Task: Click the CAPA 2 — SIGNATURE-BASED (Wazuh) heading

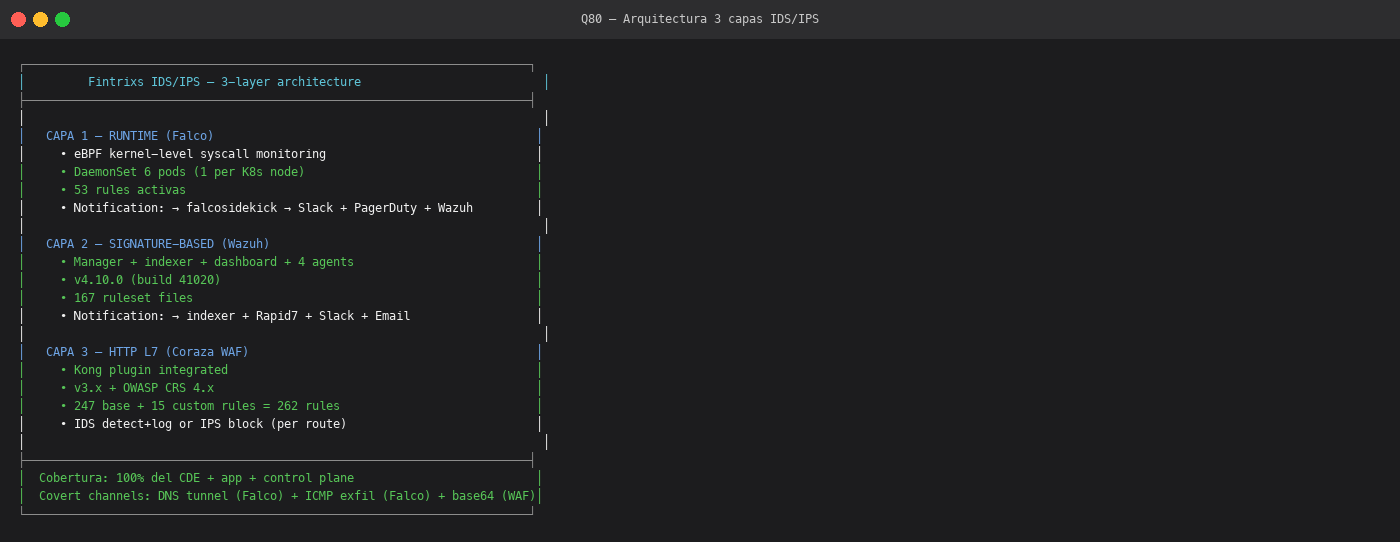Action: pos(158,244)
